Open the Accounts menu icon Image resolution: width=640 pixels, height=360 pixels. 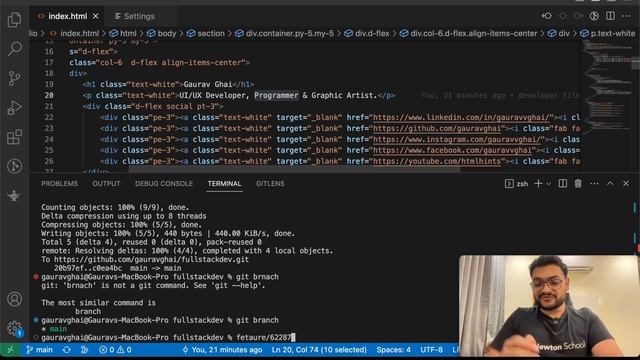(x=14, y=299)
